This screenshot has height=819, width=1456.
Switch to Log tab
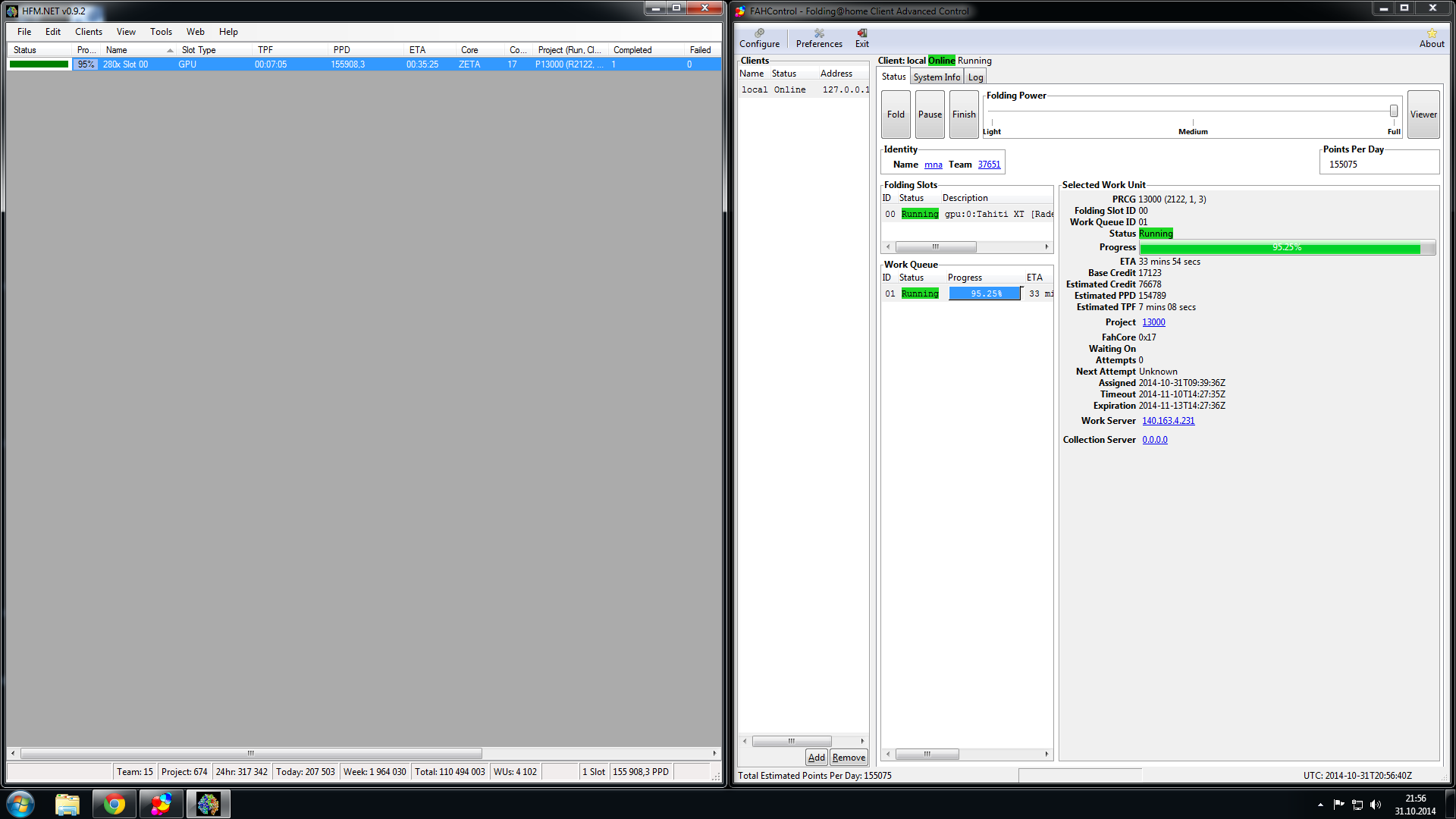pos(975,77)
